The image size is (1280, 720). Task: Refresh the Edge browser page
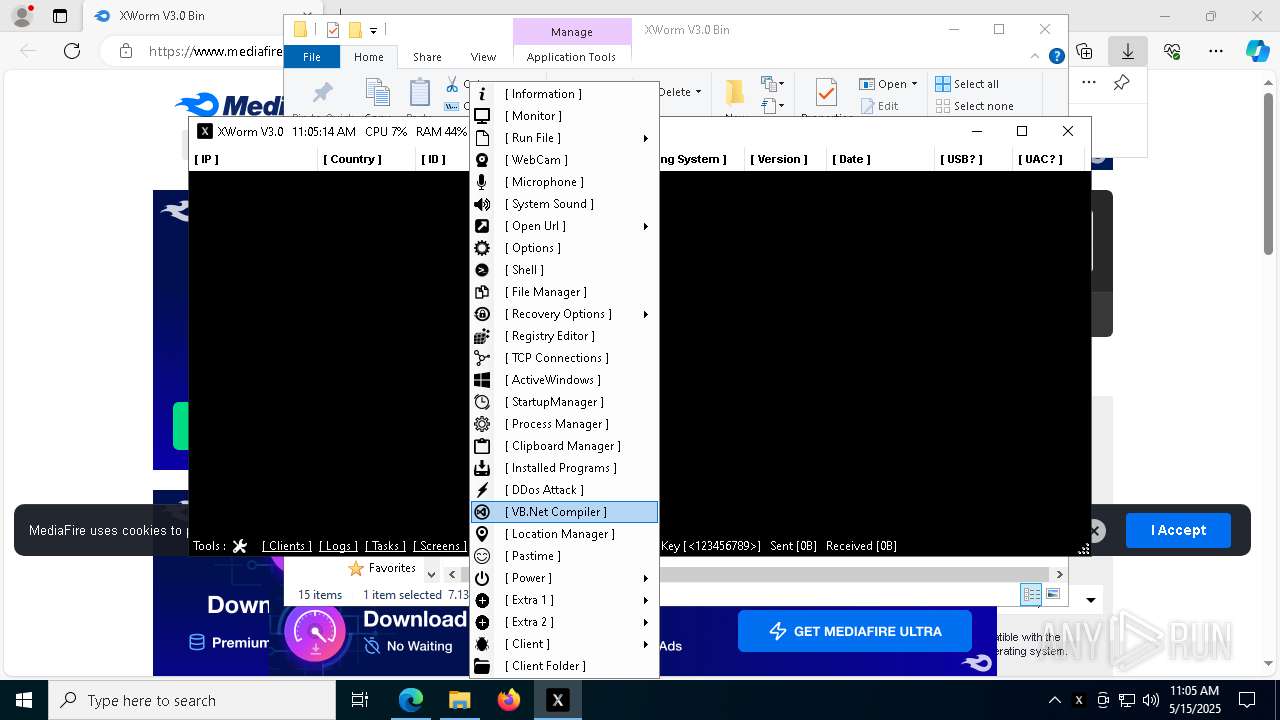[72, 51]
